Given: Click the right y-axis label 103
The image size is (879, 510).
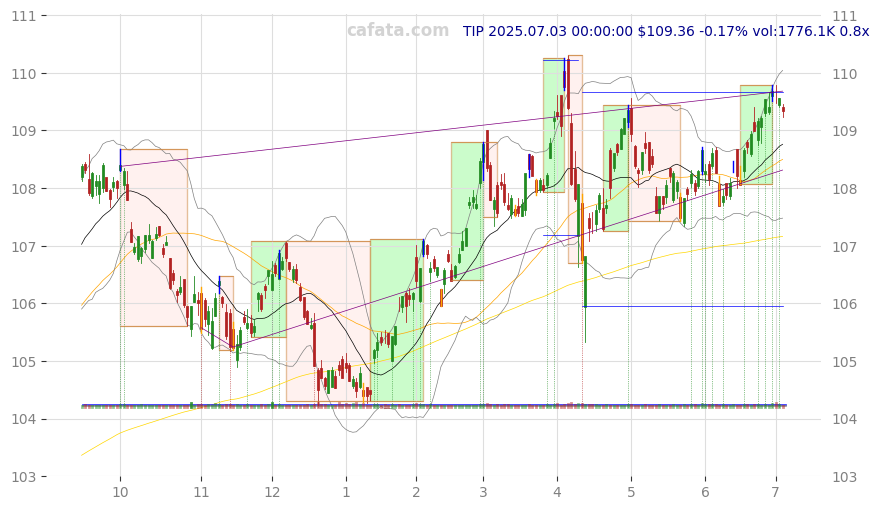Looking at the screenshot, I should click(844, 477).
